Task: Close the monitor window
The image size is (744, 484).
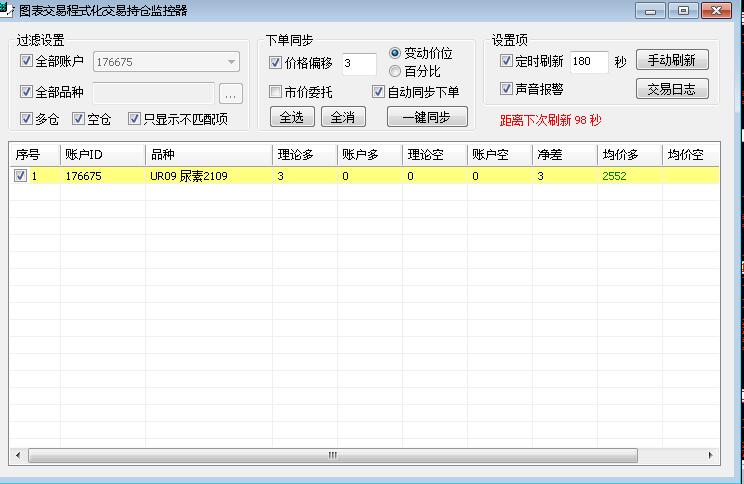Action: [716, 11]
